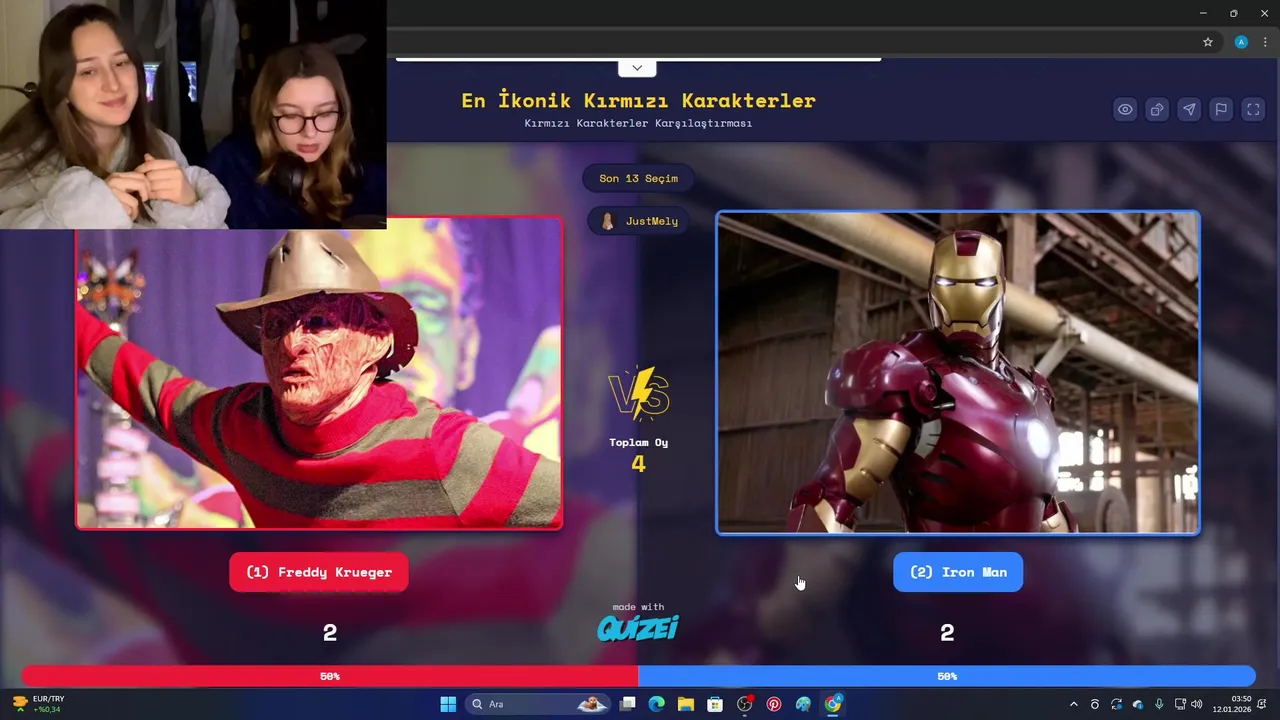Viewport: 1280px width, 720px height.
Task: Open clock showing 03:50 12.01.2026
Action: pyautogui.click(x=1231, y=704)
